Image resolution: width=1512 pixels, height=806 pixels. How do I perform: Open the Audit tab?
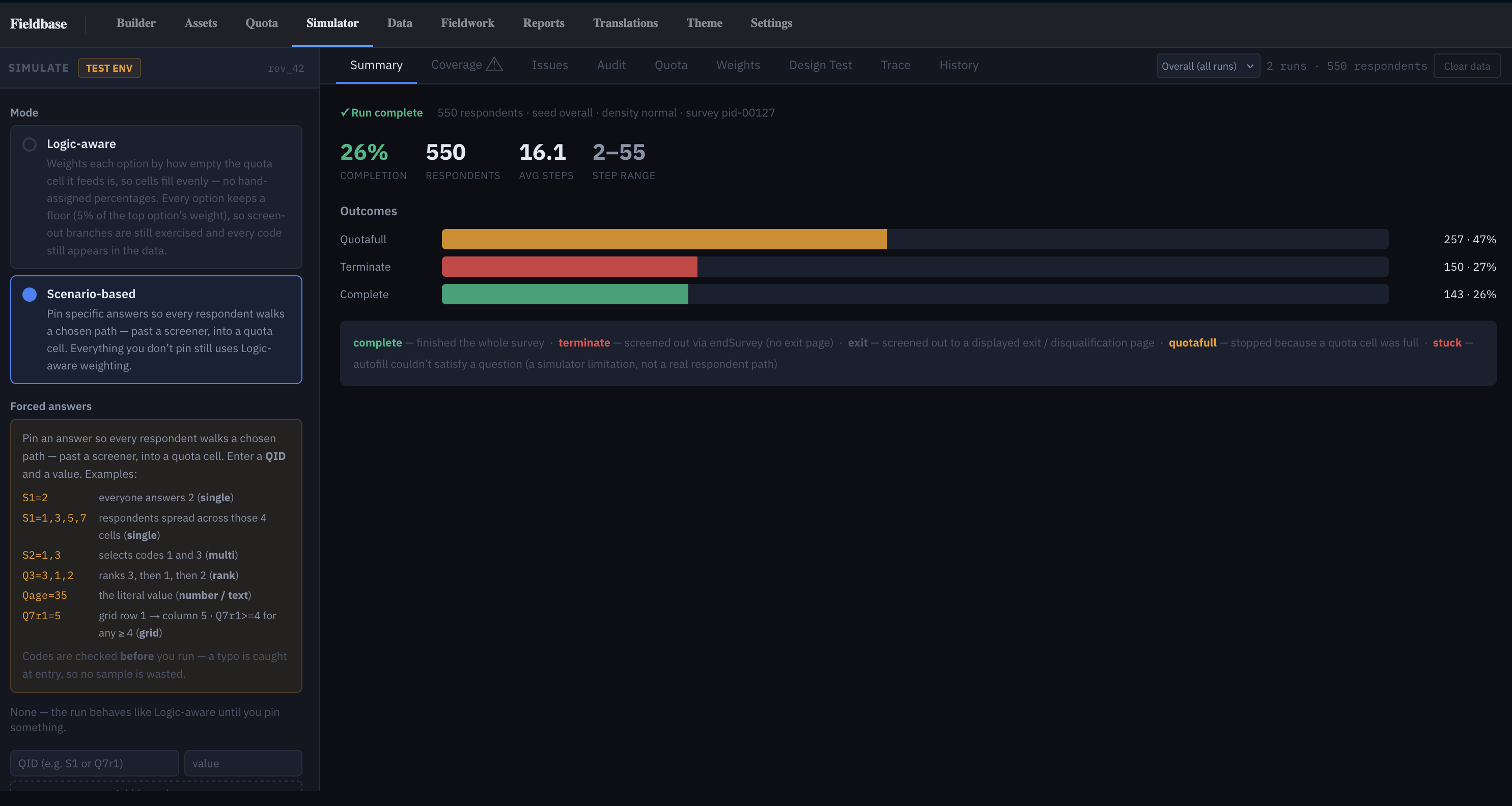click(x=611, y=65)
